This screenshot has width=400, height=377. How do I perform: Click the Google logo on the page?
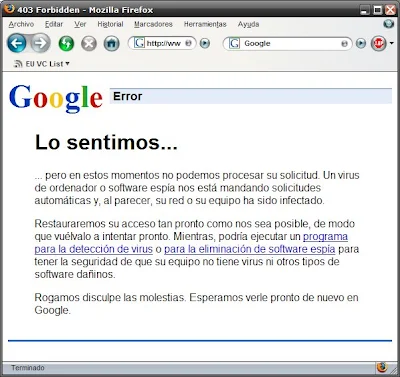pos(56,98)
